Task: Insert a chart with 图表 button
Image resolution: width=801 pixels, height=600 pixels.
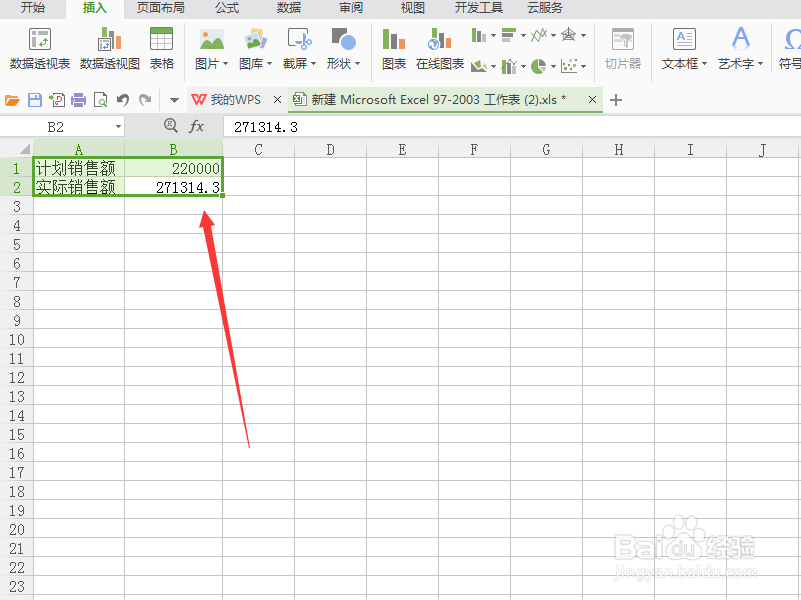Action: pyautogui.click(x=394, y=49)
